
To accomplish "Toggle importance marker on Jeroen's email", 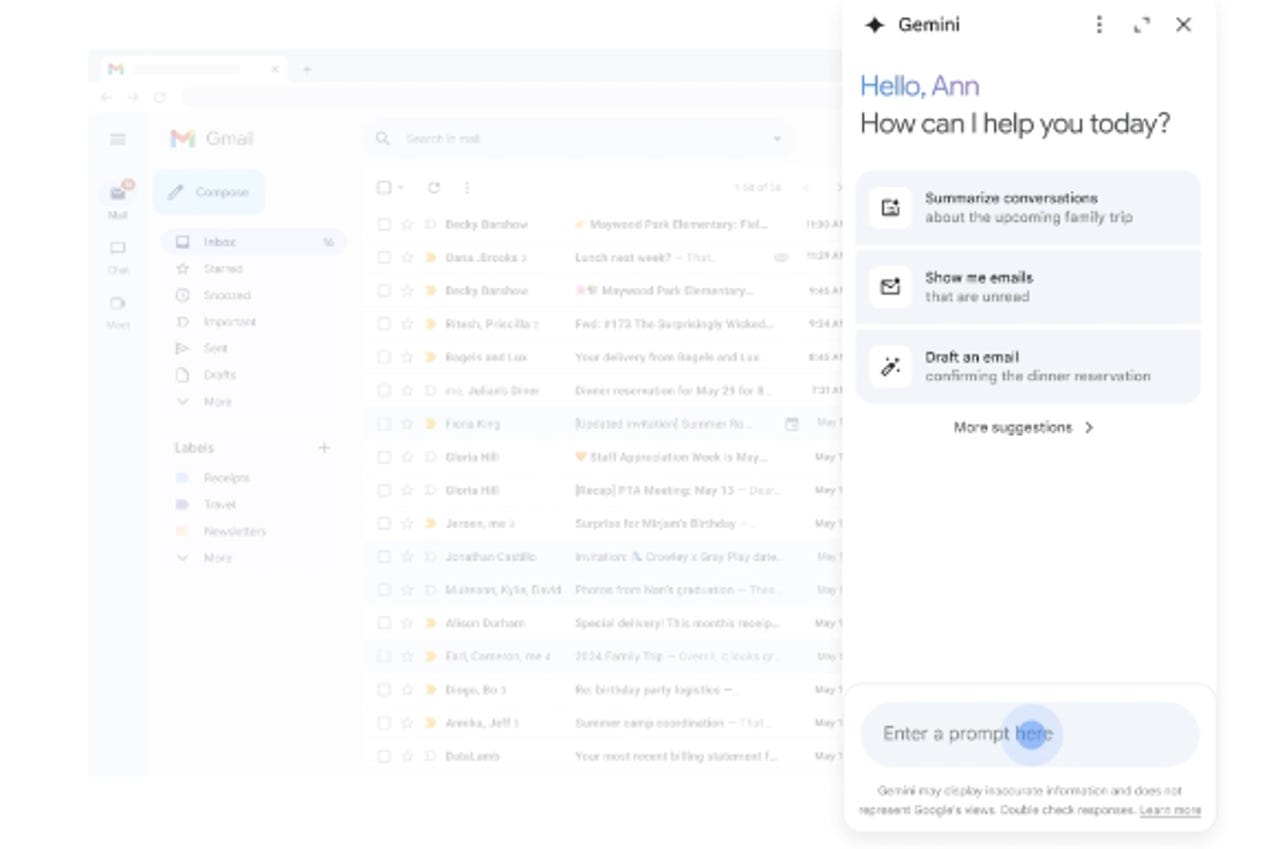I will click(430, 523).
